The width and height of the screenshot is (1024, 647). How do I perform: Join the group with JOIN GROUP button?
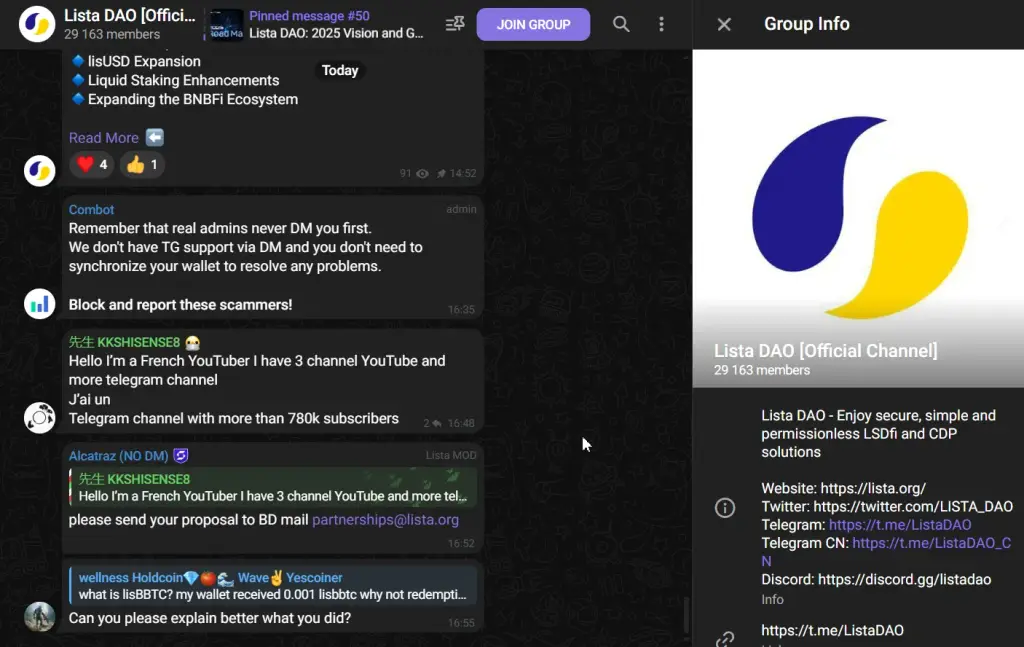coord(533,24)
